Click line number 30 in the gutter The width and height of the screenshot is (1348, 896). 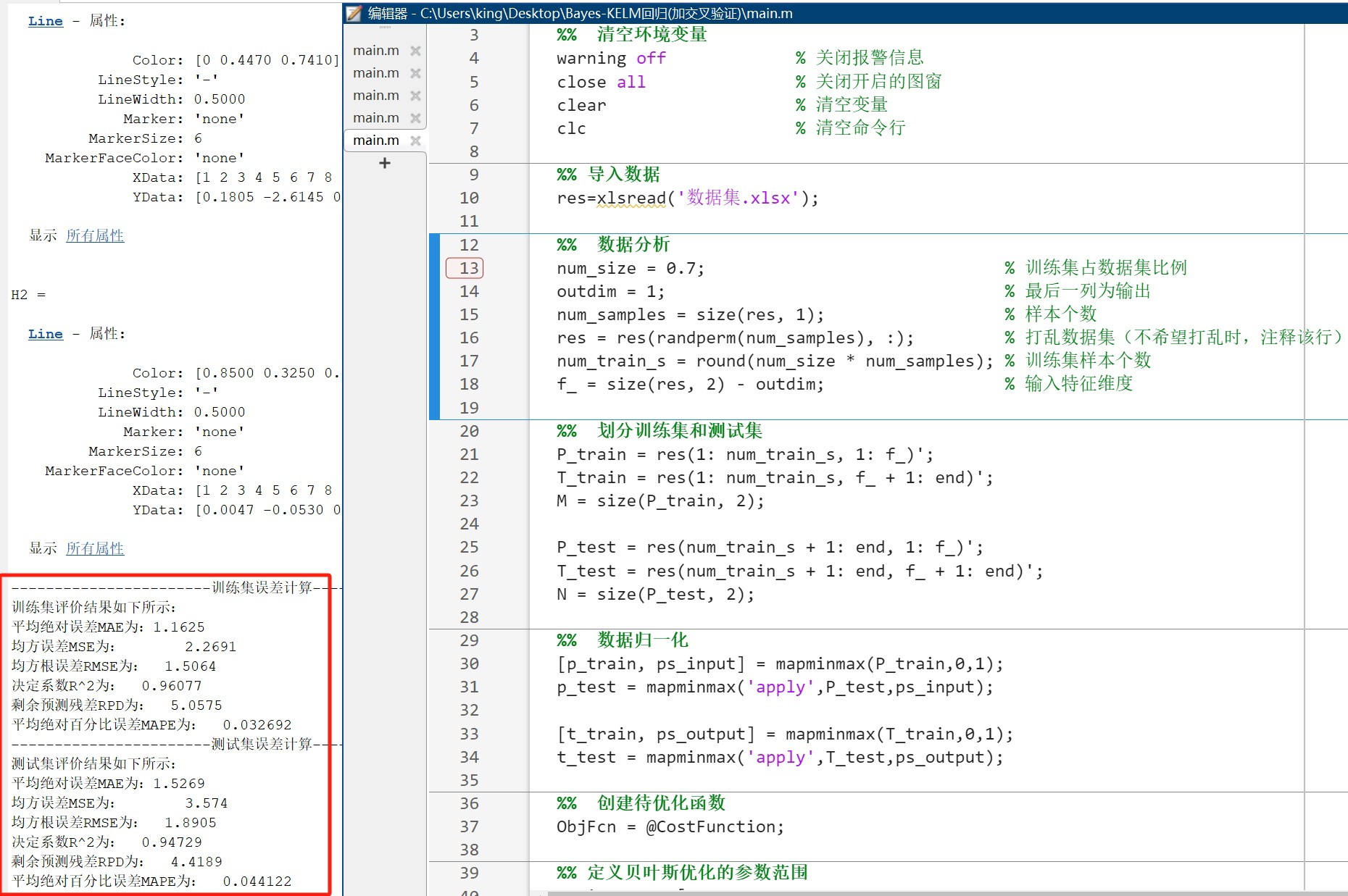click(469, 663)
